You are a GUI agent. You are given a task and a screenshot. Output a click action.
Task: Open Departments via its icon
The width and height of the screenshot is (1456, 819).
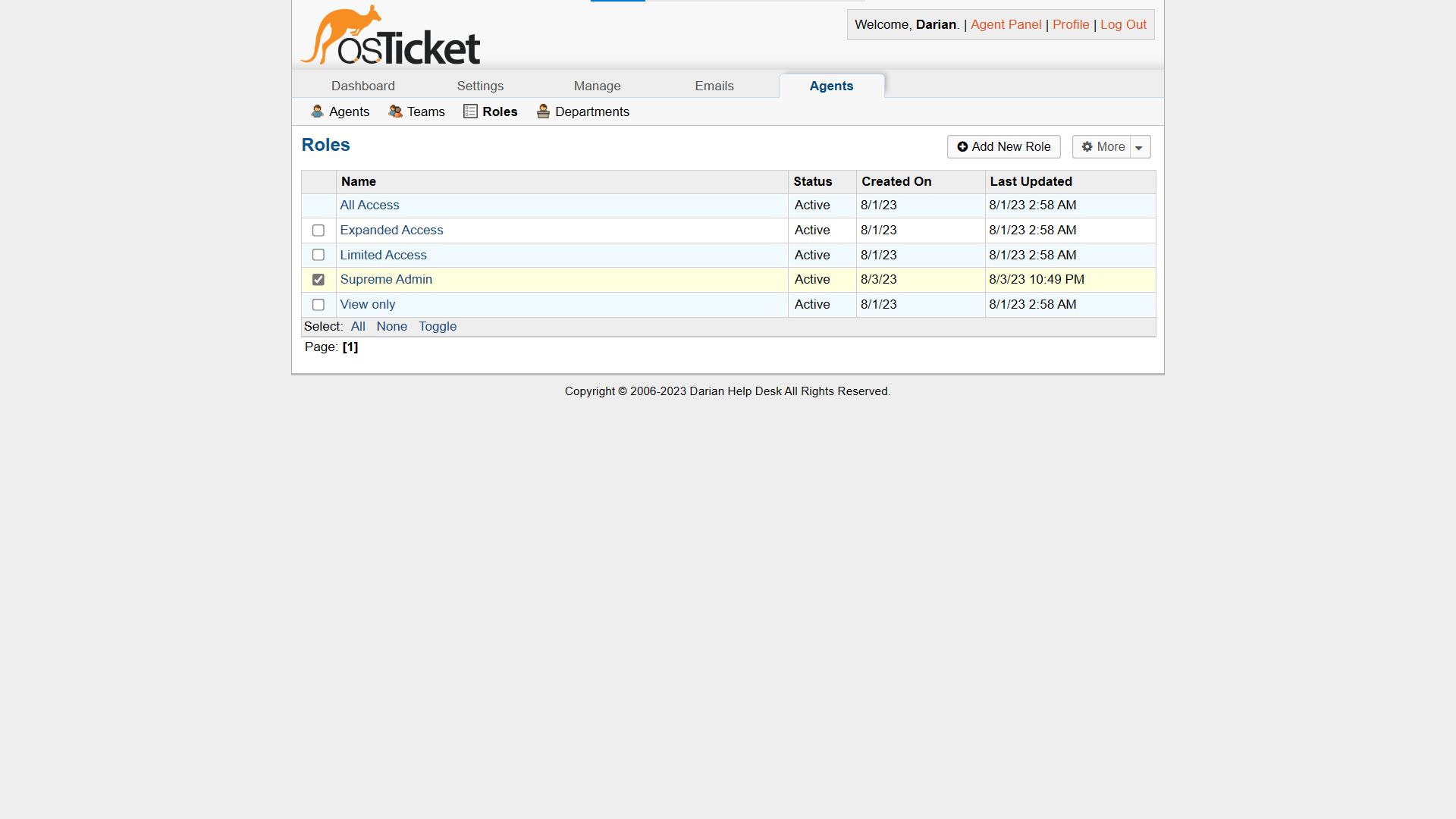(x=543, y=111)
